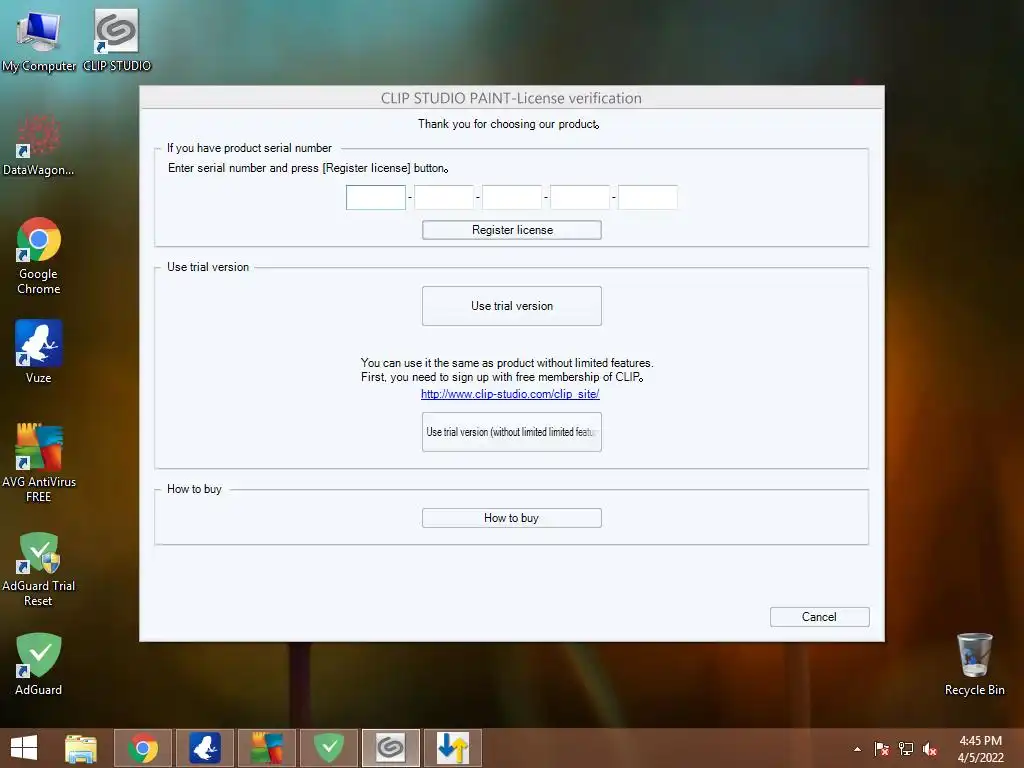Click first serial number field
The width and height of the screenshot is (1024, 768).
(376, 197)
